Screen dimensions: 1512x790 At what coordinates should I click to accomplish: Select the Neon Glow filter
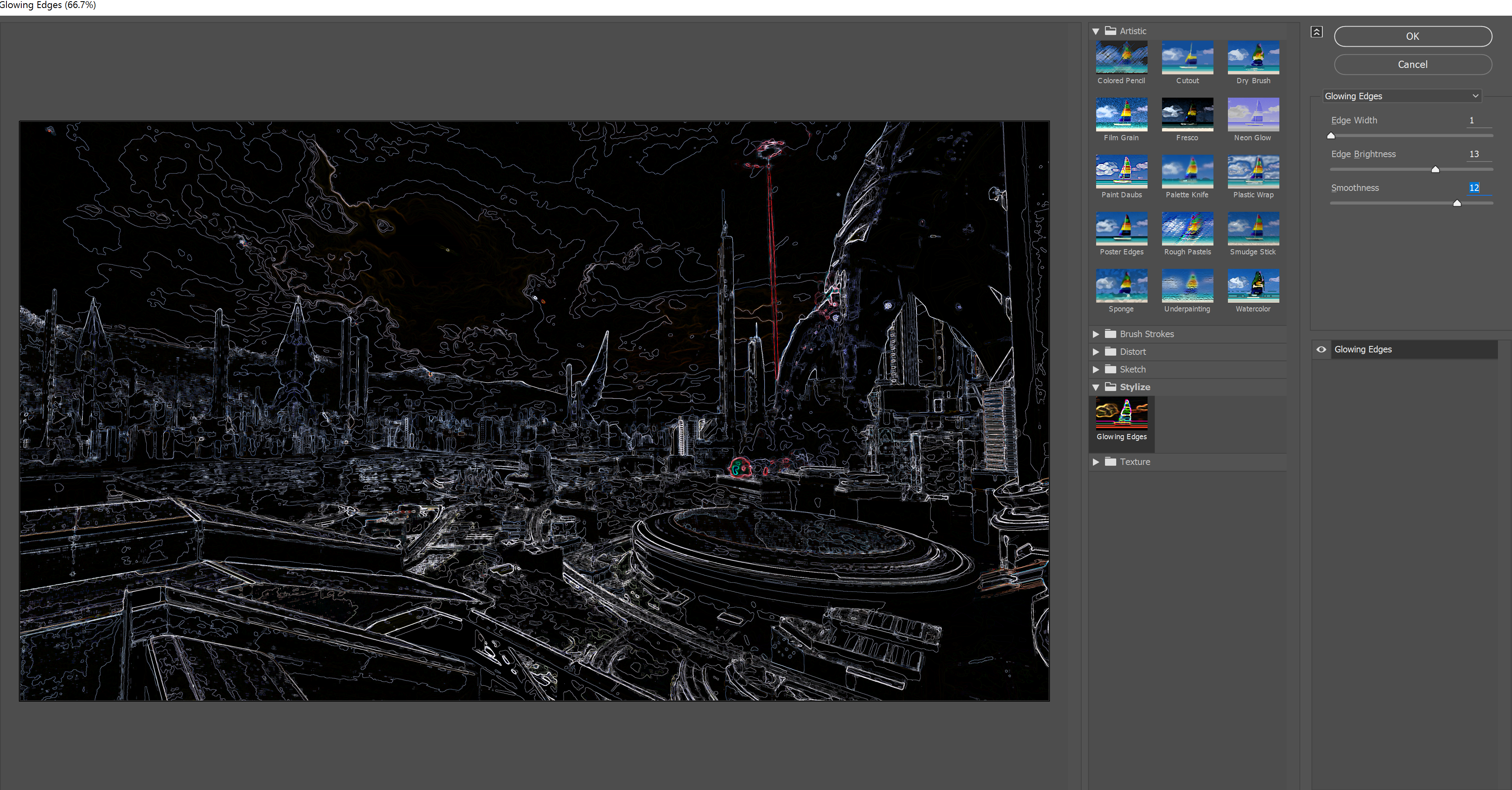(x=1252, y=114)
